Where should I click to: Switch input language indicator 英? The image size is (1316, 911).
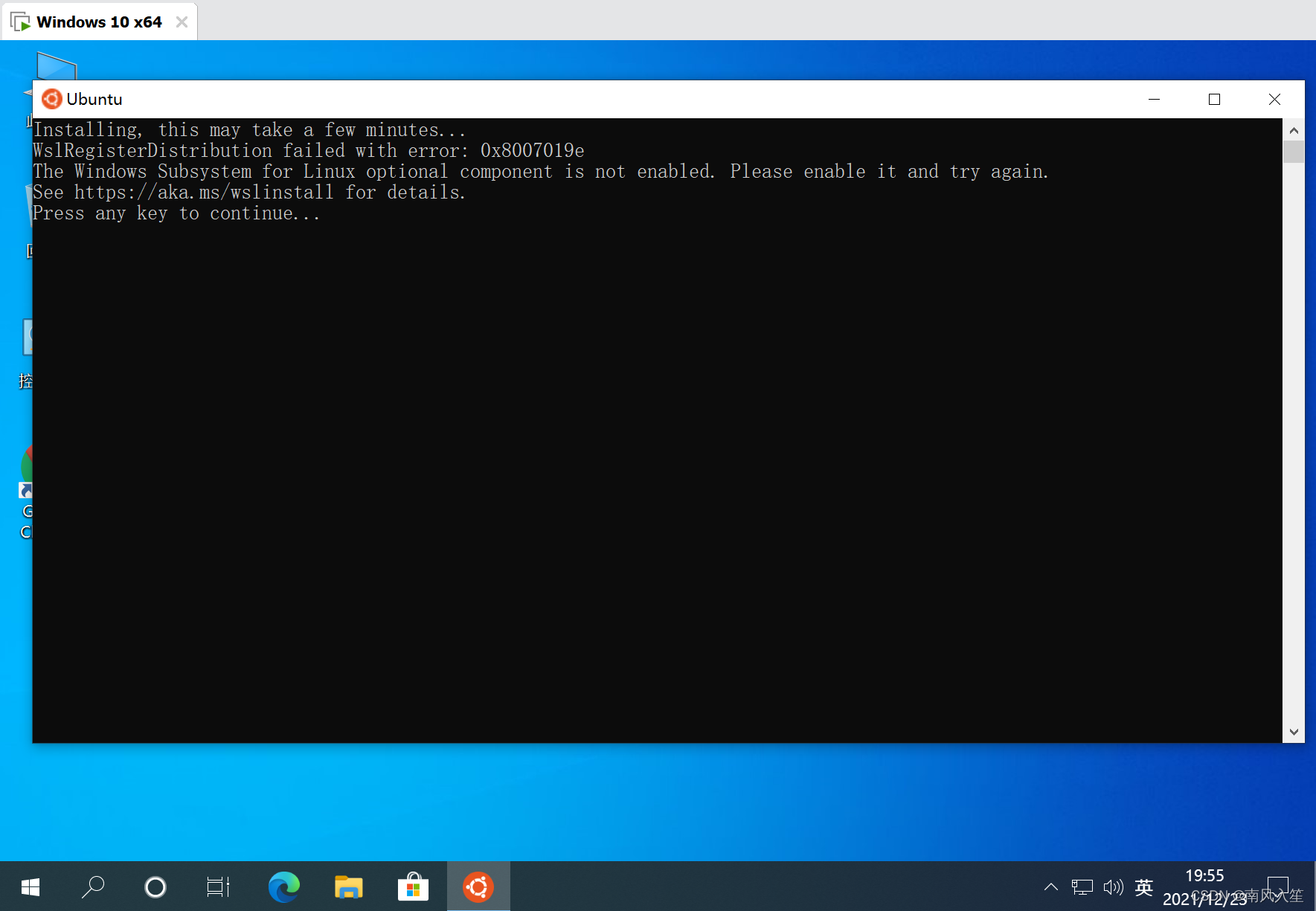click(x=1144, y=886)
